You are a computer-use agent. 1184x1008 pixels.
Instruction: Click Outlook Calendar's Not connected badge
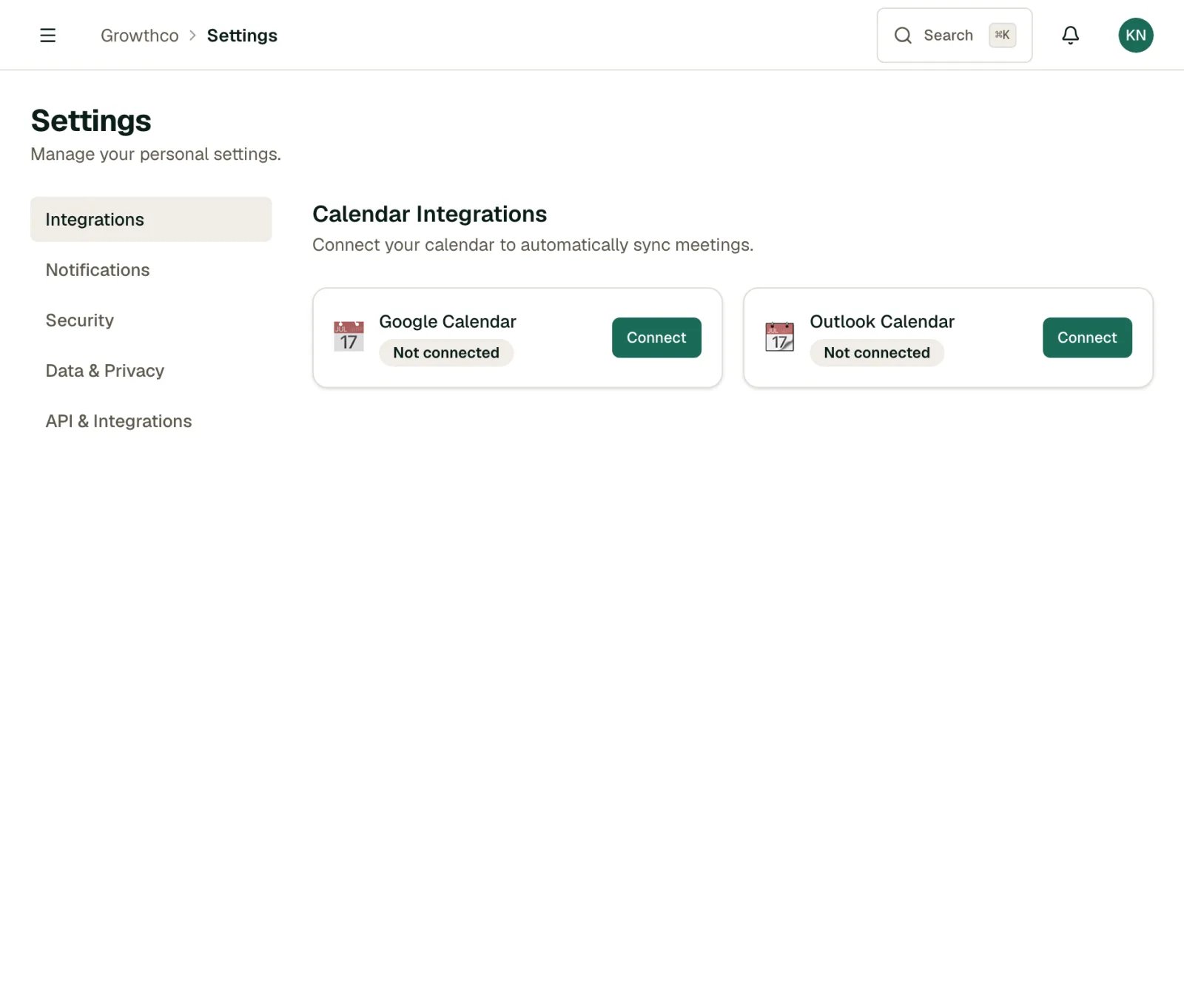click(x=877, y=352)
